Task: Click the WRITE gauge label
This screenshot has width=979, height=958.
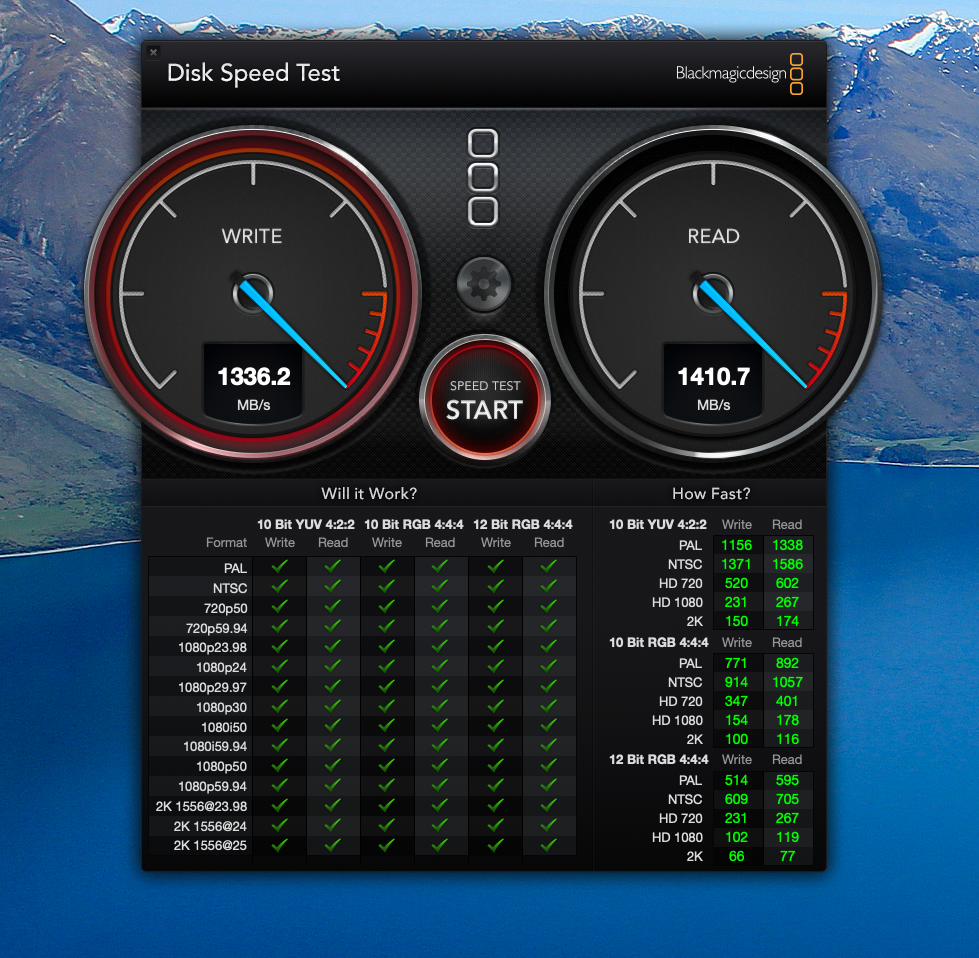Action: click(252, 236)
